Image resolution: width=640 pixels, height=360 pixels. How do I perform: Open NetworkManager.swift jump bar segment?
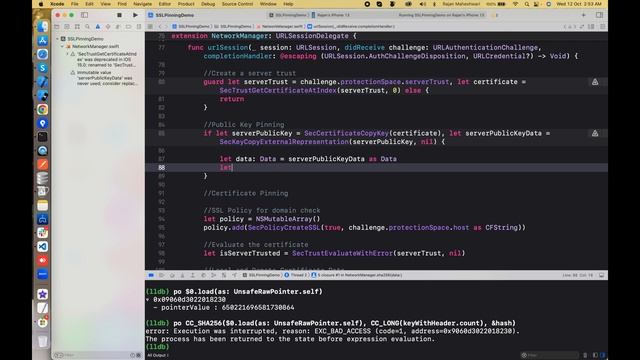280,27
